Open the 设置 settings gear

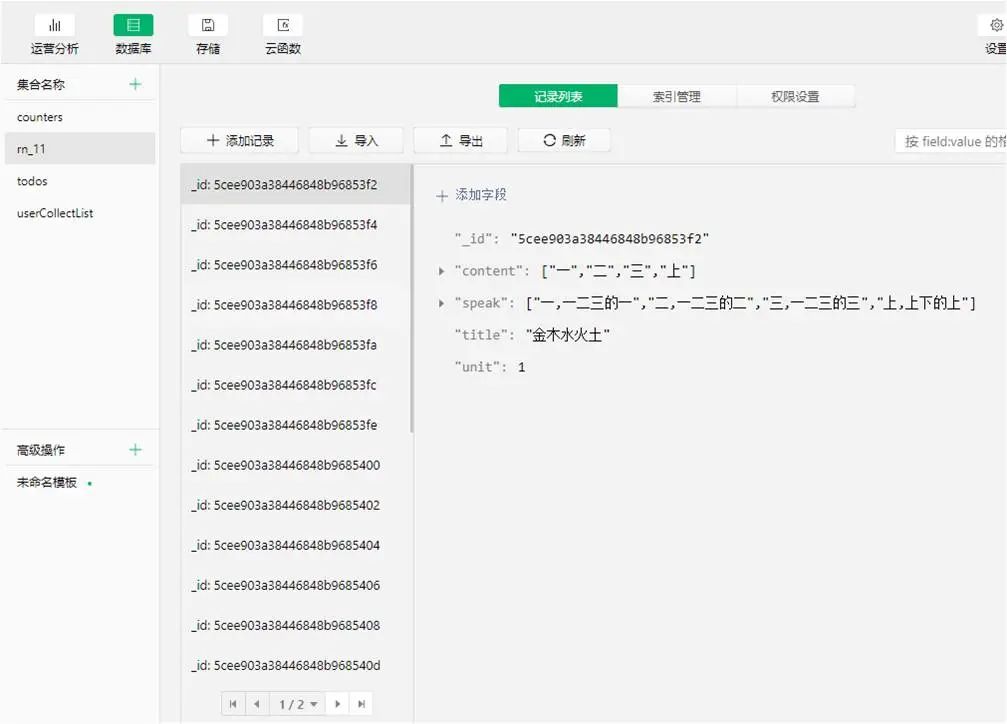click(996, 26)
